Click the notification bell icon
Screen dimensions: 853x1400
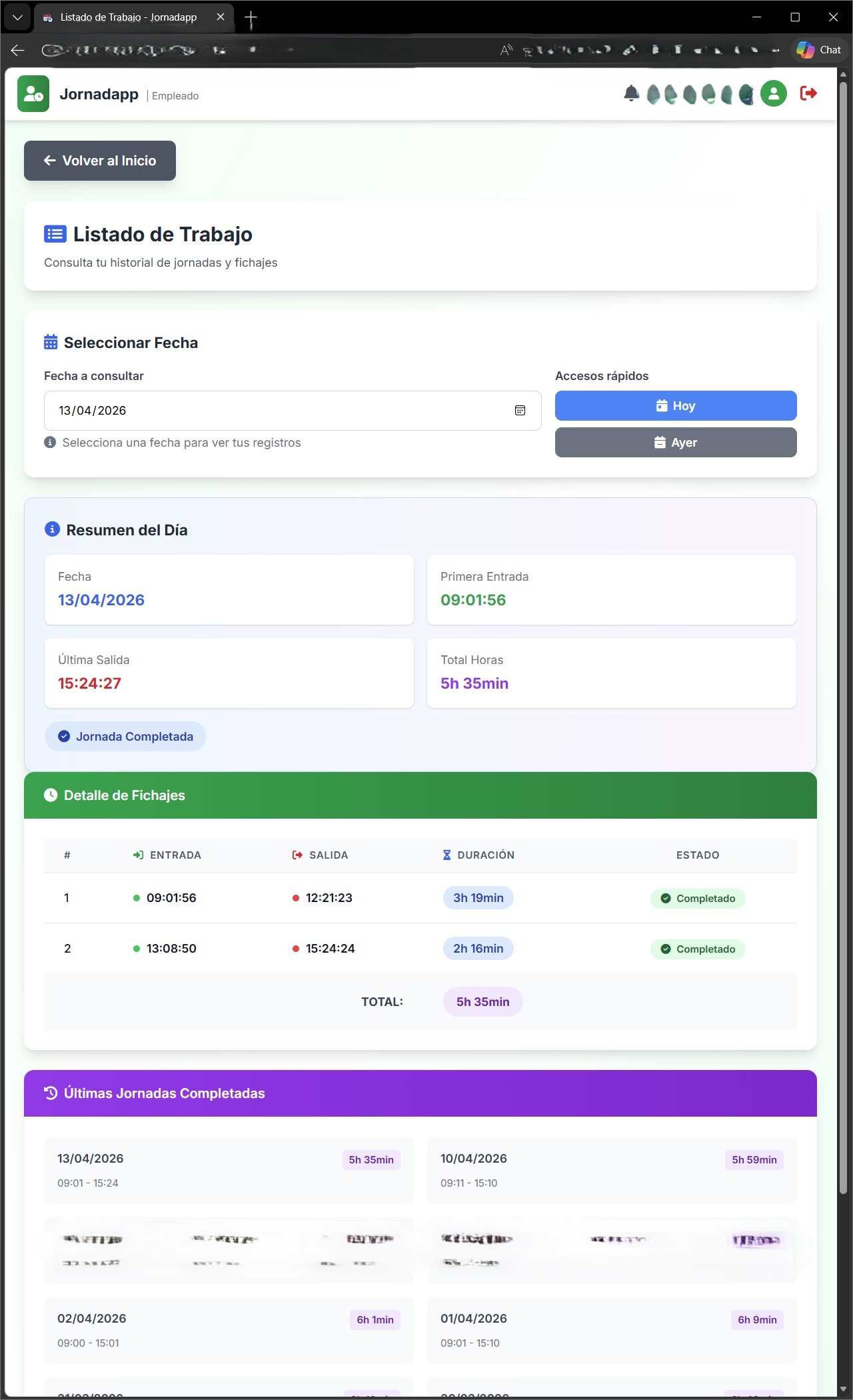pyautogui.click(x=631, y=93)
